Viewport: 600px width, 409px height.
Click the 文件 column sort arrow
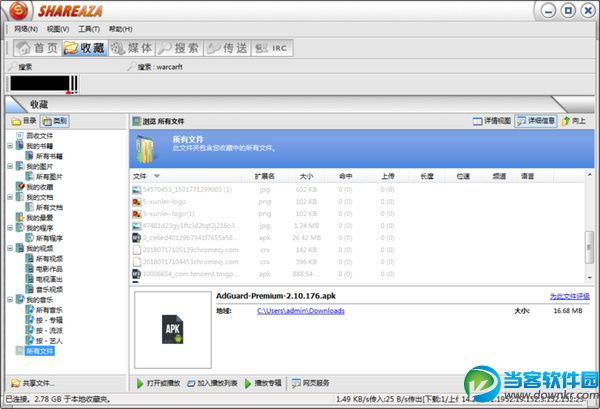157,176
